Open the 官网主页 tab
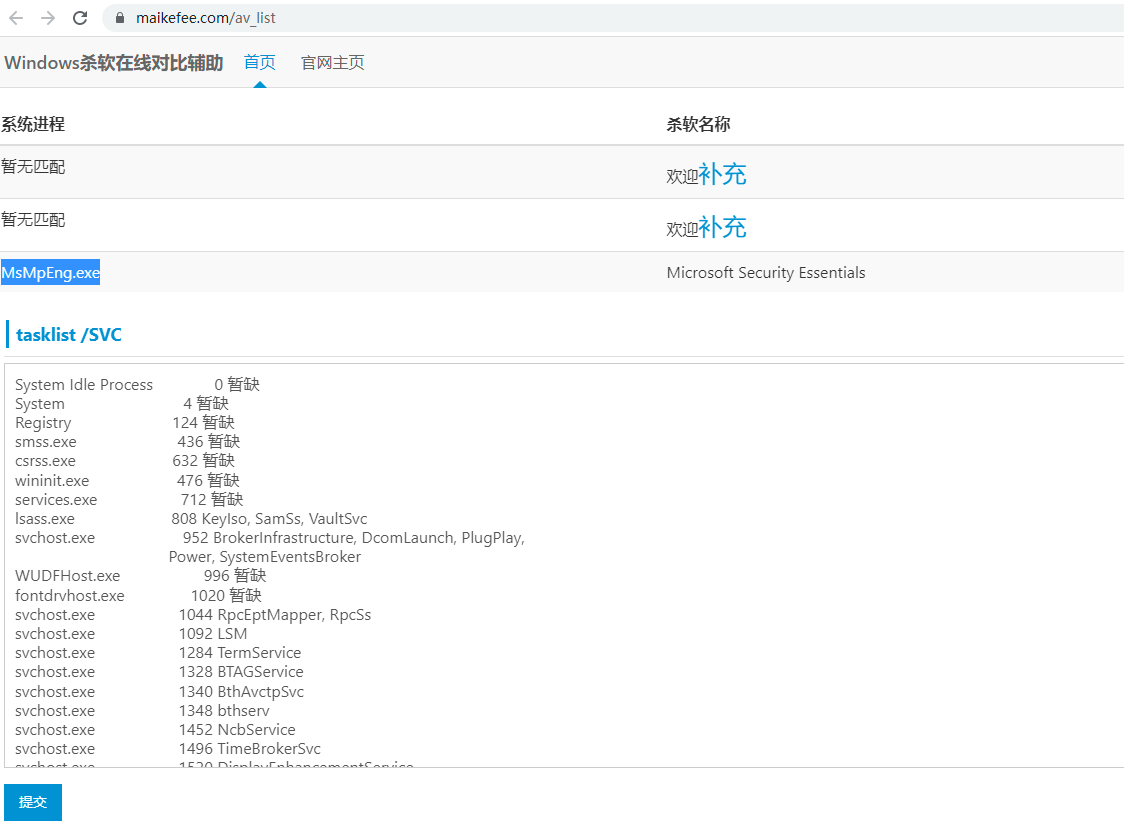 click(x=333, y=63)
